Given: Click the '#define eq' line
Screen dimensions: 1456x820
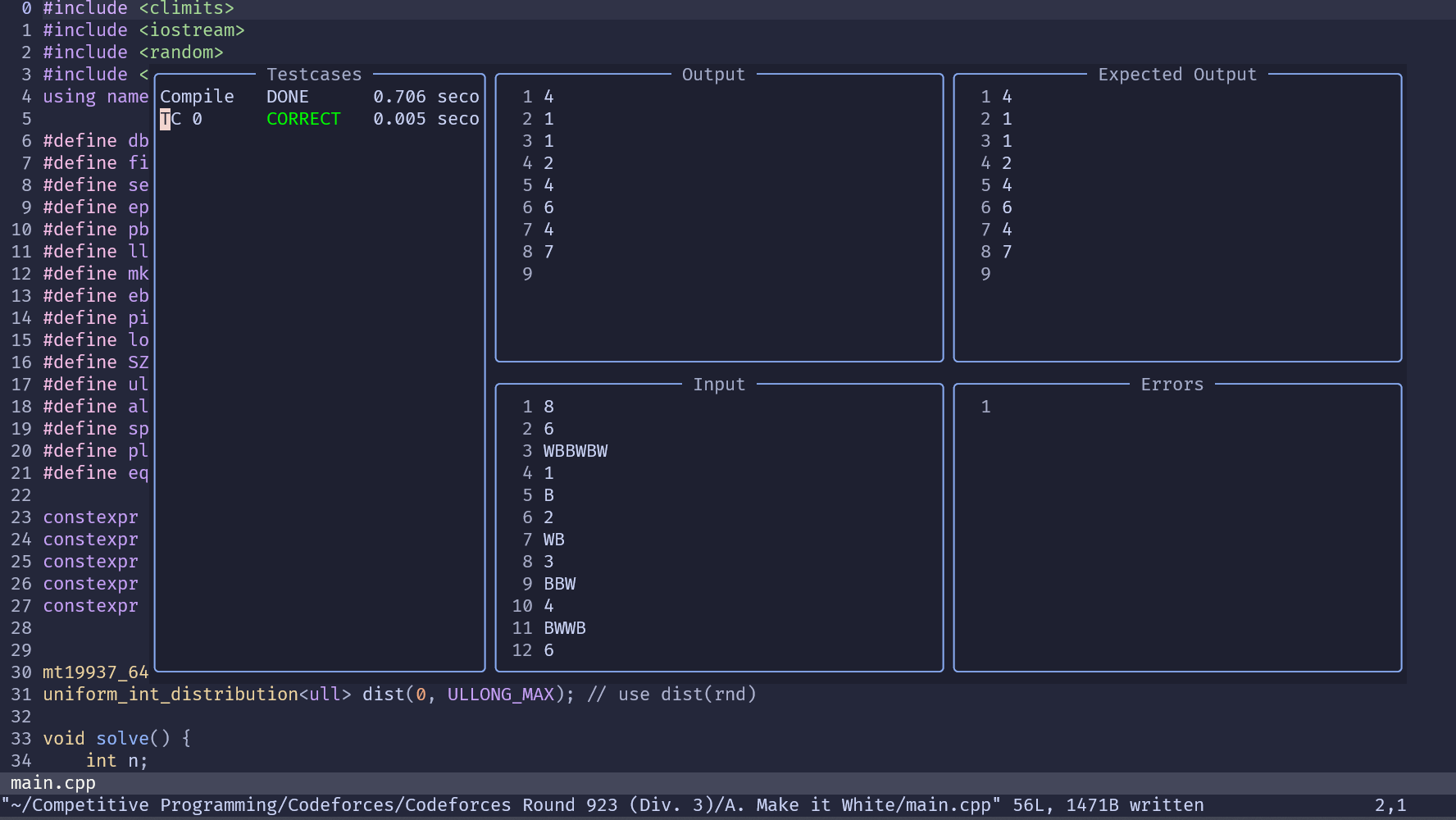Looking at the screenshot, I should (x=96, y=473).
